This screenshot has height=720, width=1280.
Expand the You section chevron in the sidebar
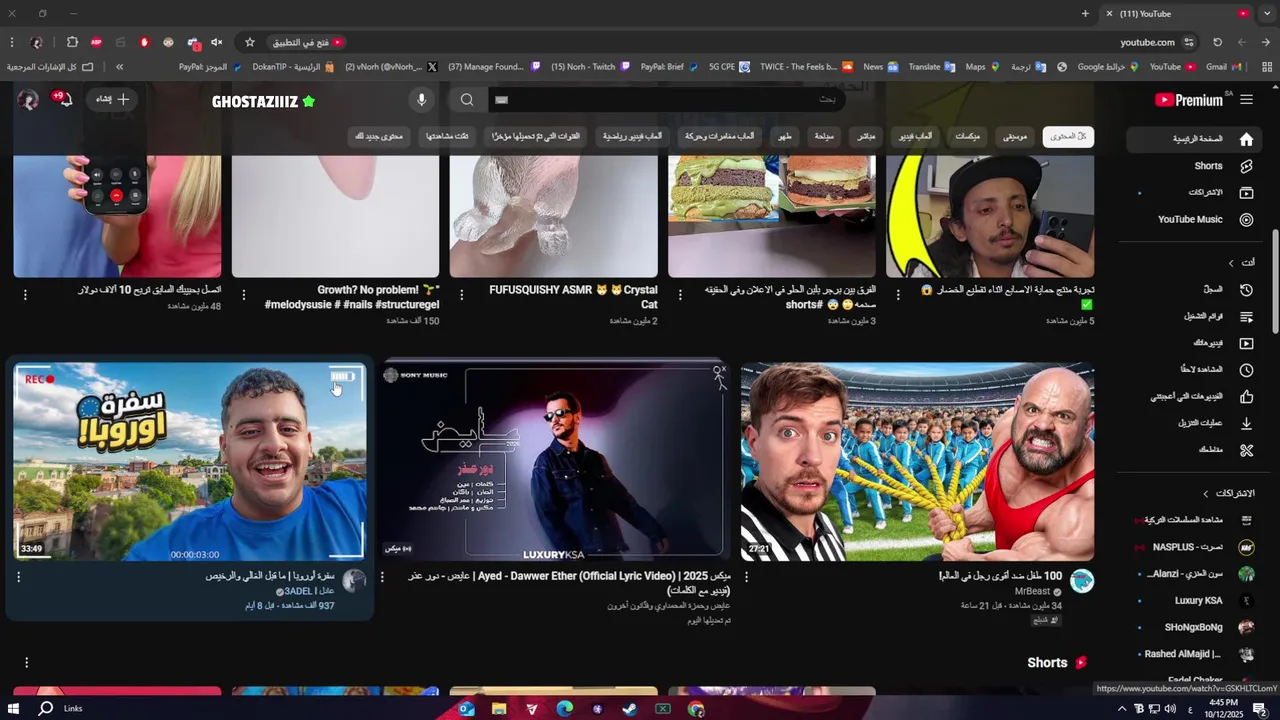coord(1231,263)
